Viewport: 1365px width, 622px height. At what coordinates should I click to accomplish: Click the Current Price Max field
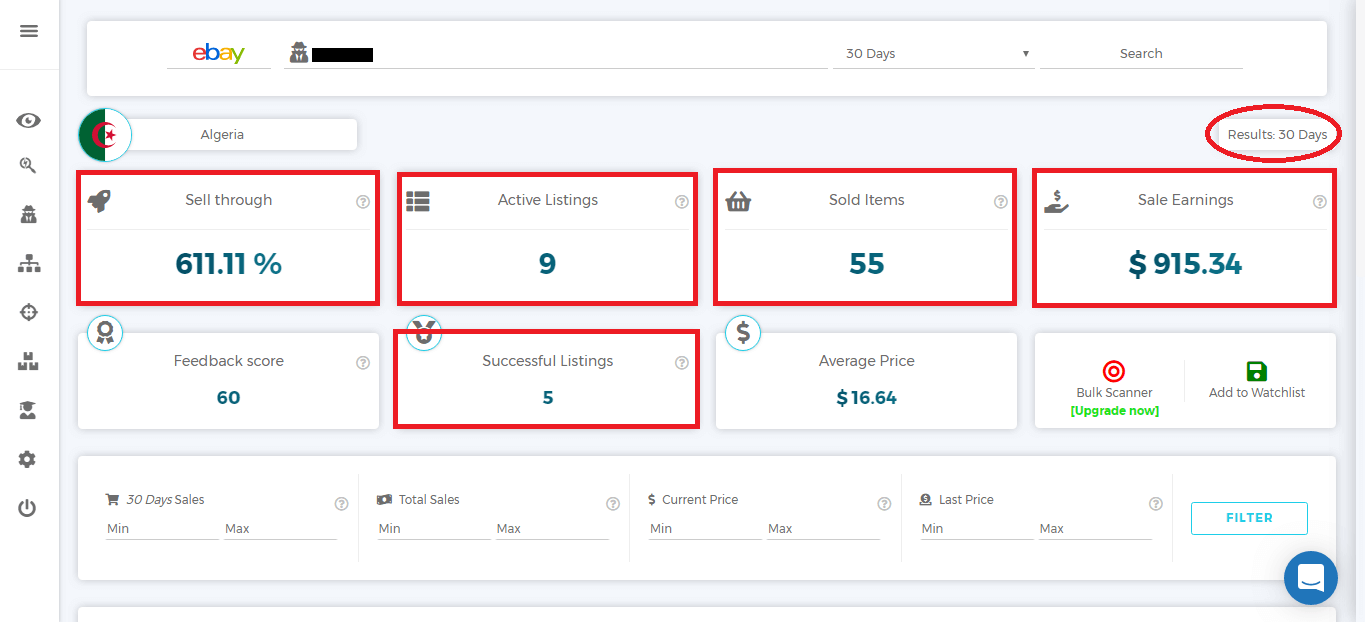[822, 528]
